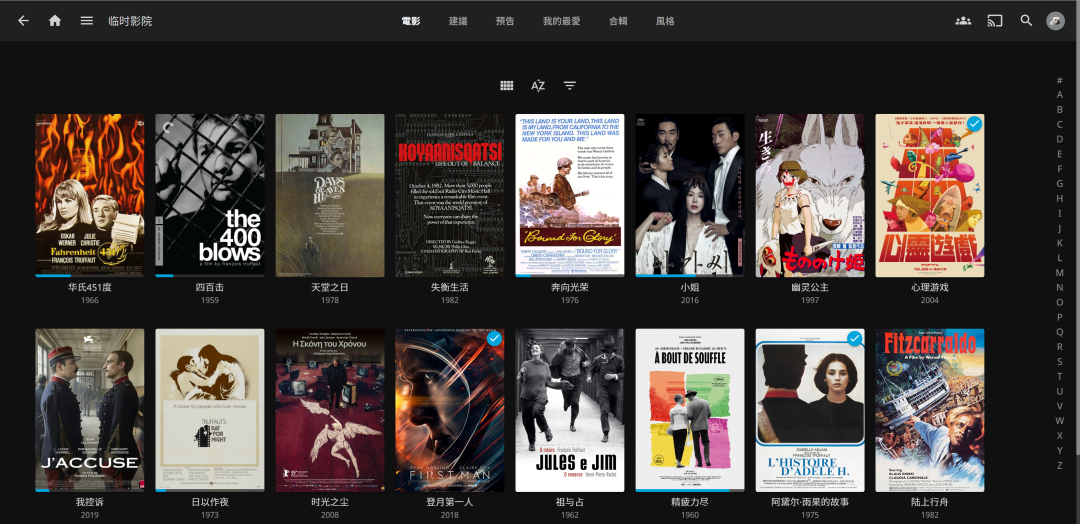This screenshot has width=1080, height=524.
Task: Open the À bout de souffle poster
Action: 689,410
